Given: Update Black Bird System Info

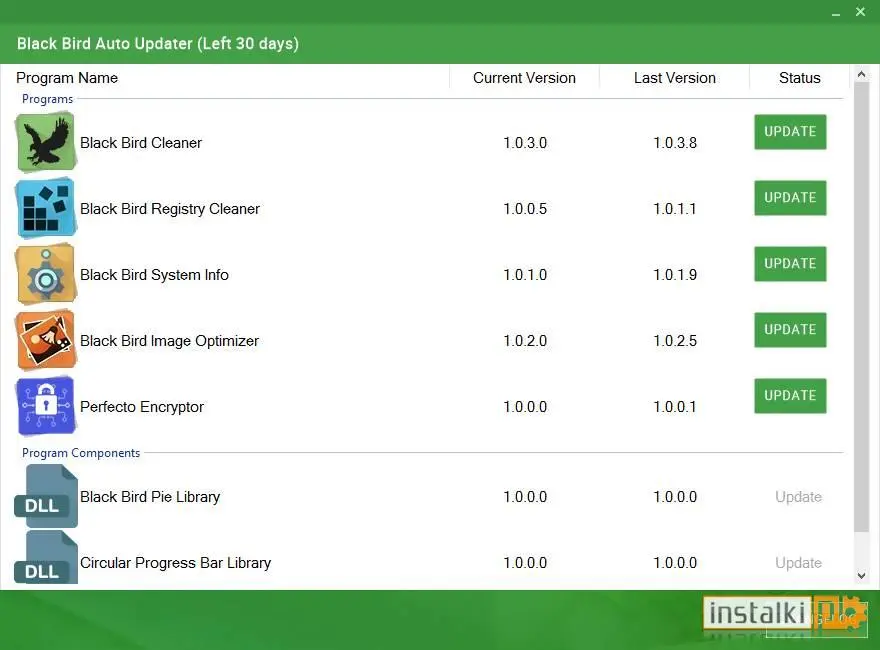Looking at the screenshot, I should pyautogui.click(x=790, y=264).
